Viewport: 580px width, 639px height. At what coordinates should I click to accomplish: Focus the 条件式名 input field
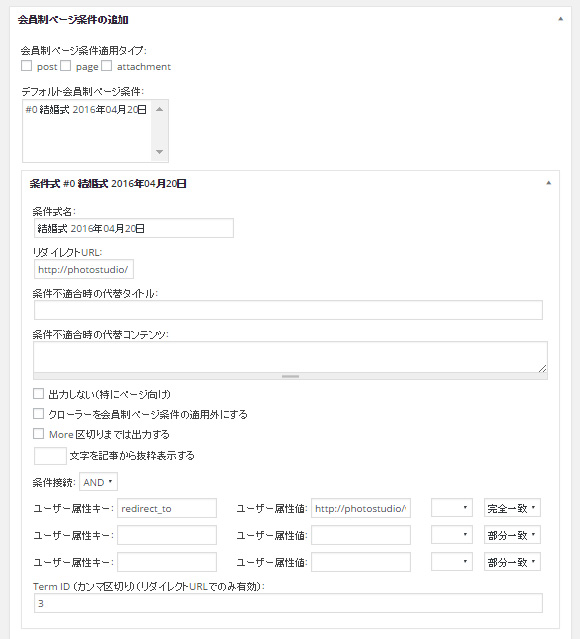pyautogui.click(x=134, y=228)
